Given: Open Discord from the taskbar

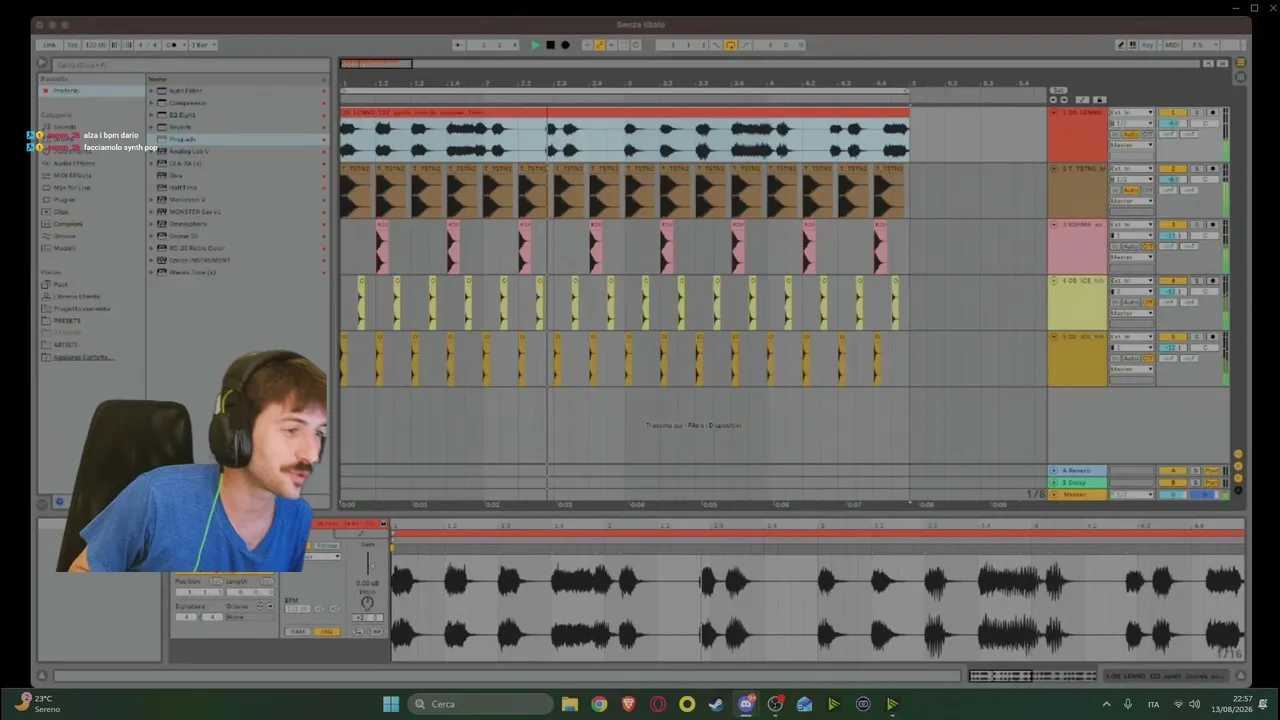Looking at the screenshot, I should pos(746,704).
